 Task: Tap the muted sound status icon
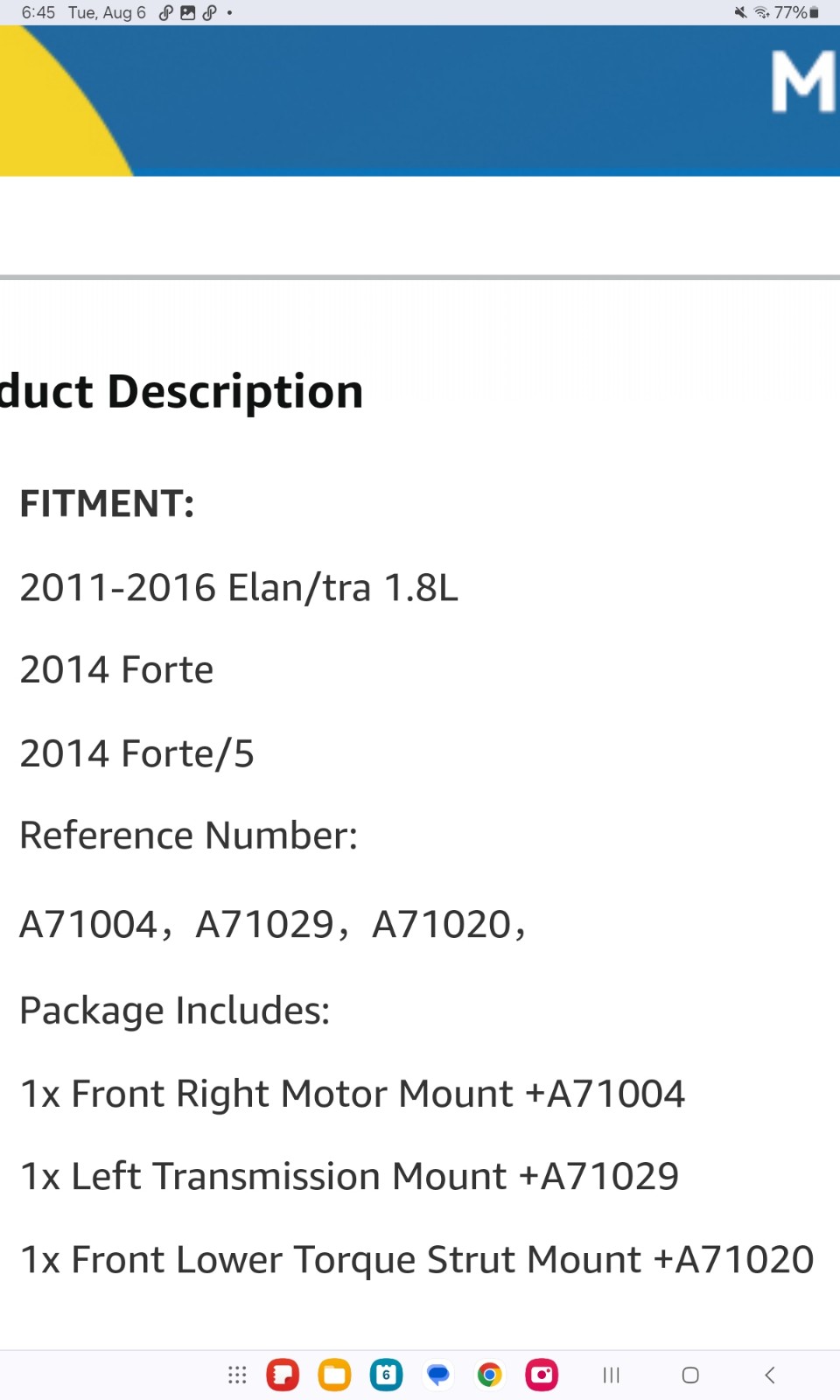click(740, 12)
